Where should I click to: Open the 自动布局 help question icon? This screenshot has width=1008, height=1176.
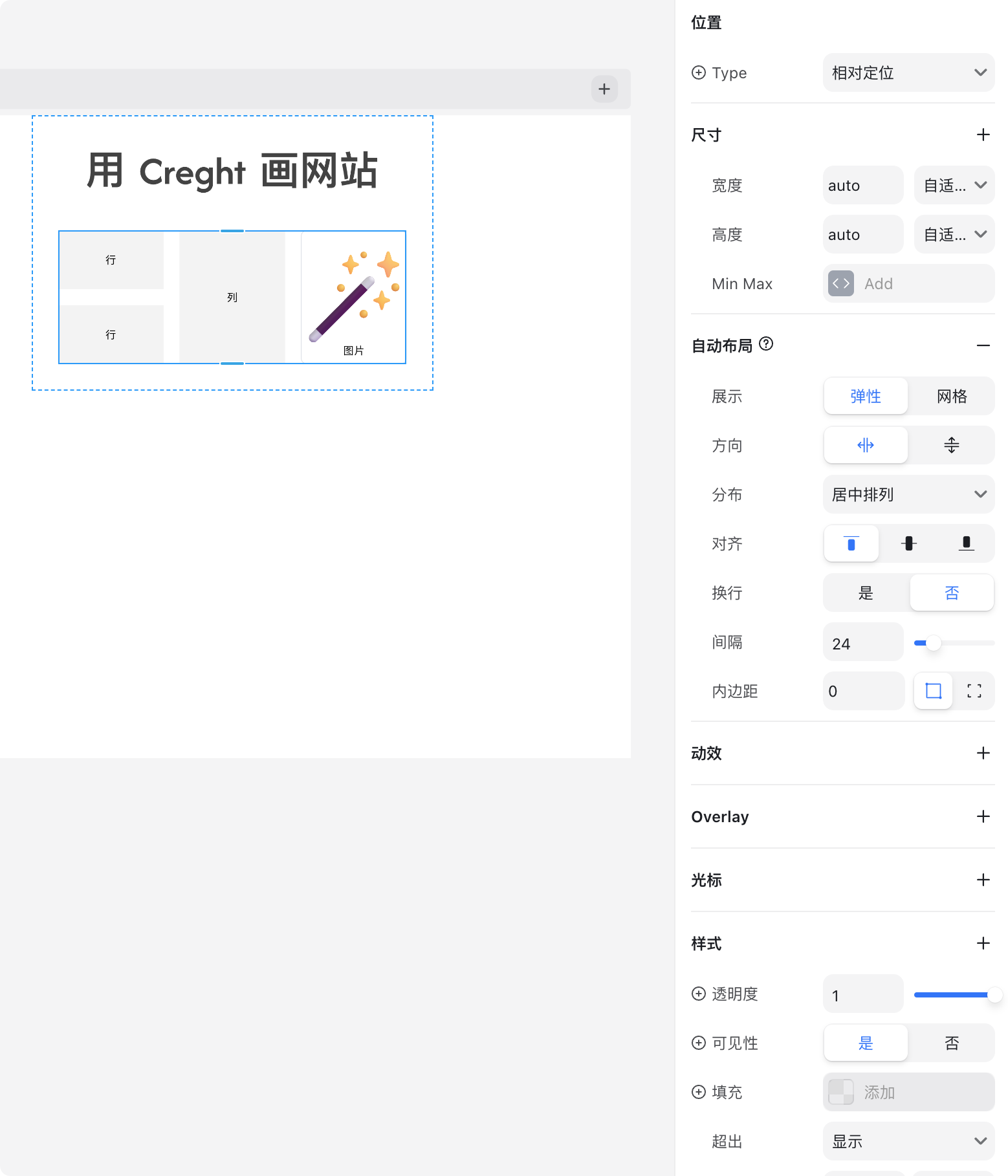766,344
